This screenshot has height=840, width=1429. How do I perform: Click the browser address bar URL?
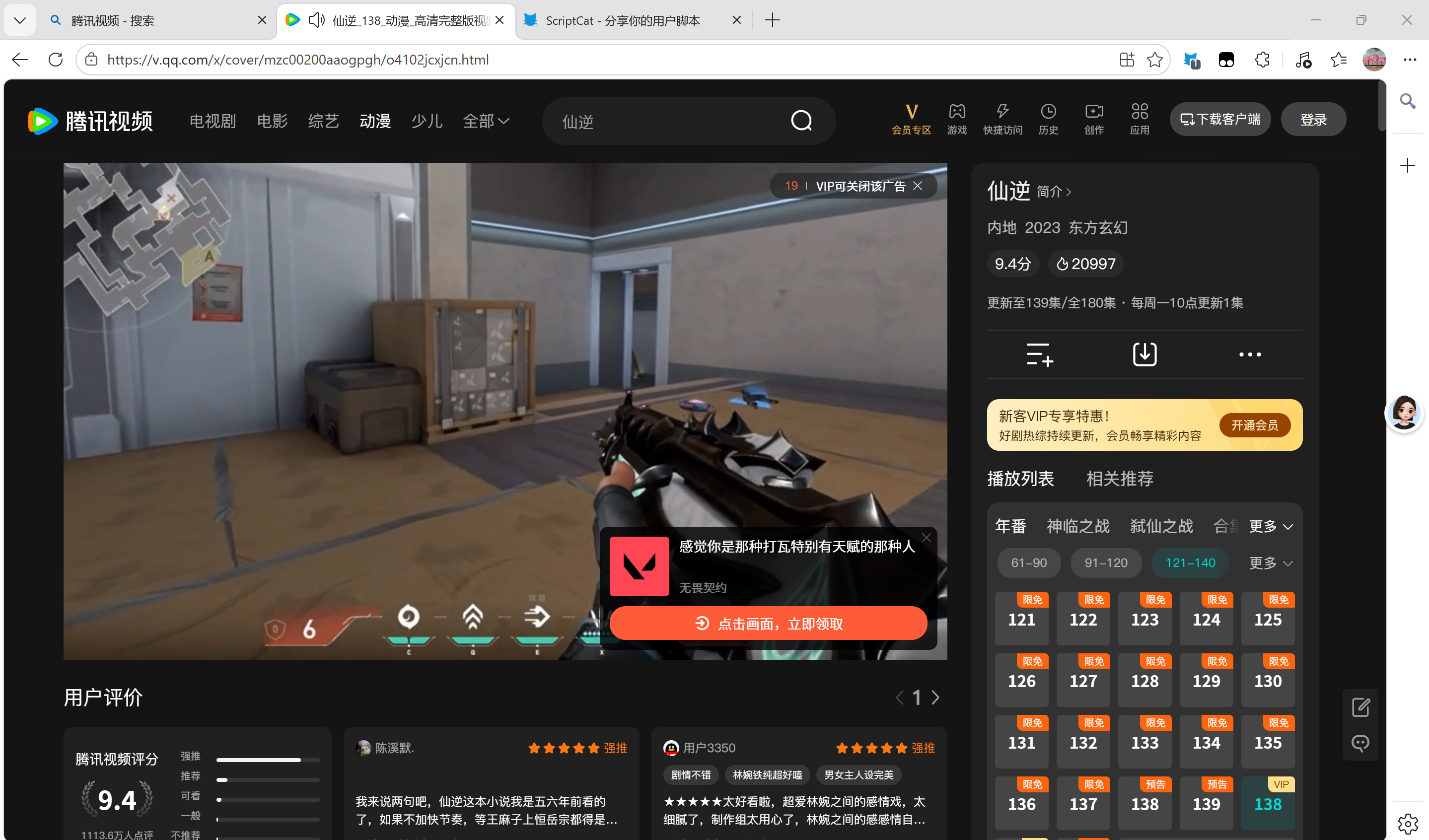point(298,60)
